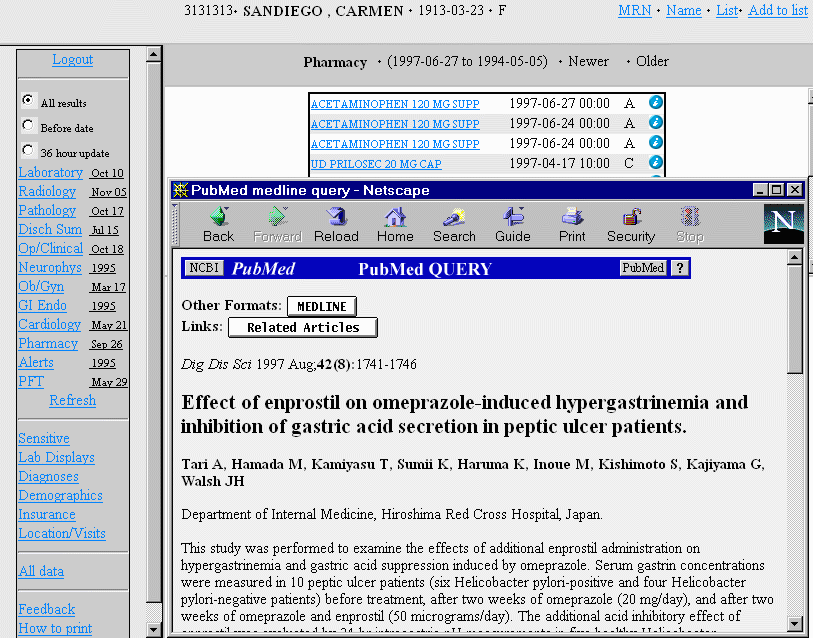Print the page using Print icon

pyautogui.click(x=572, y=224)
